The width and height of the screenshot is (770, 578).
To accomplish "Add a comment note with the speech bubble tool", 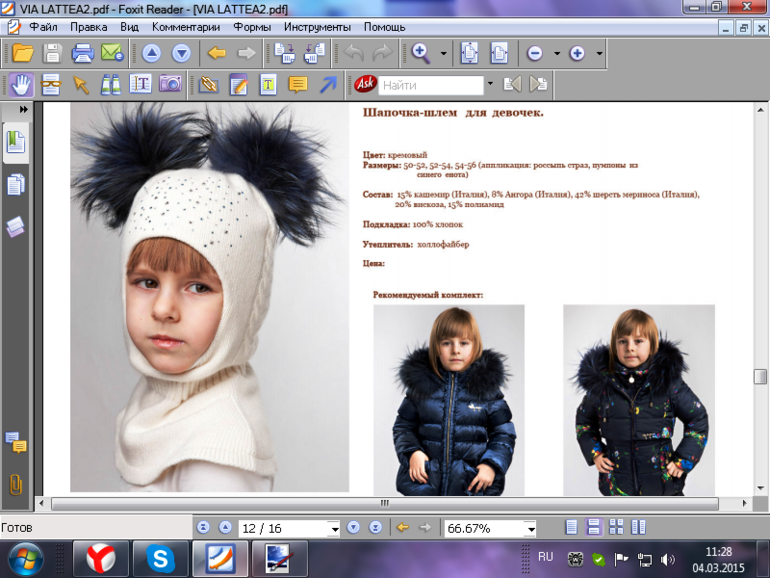I will pyautogui.click(x=297, y=85).
